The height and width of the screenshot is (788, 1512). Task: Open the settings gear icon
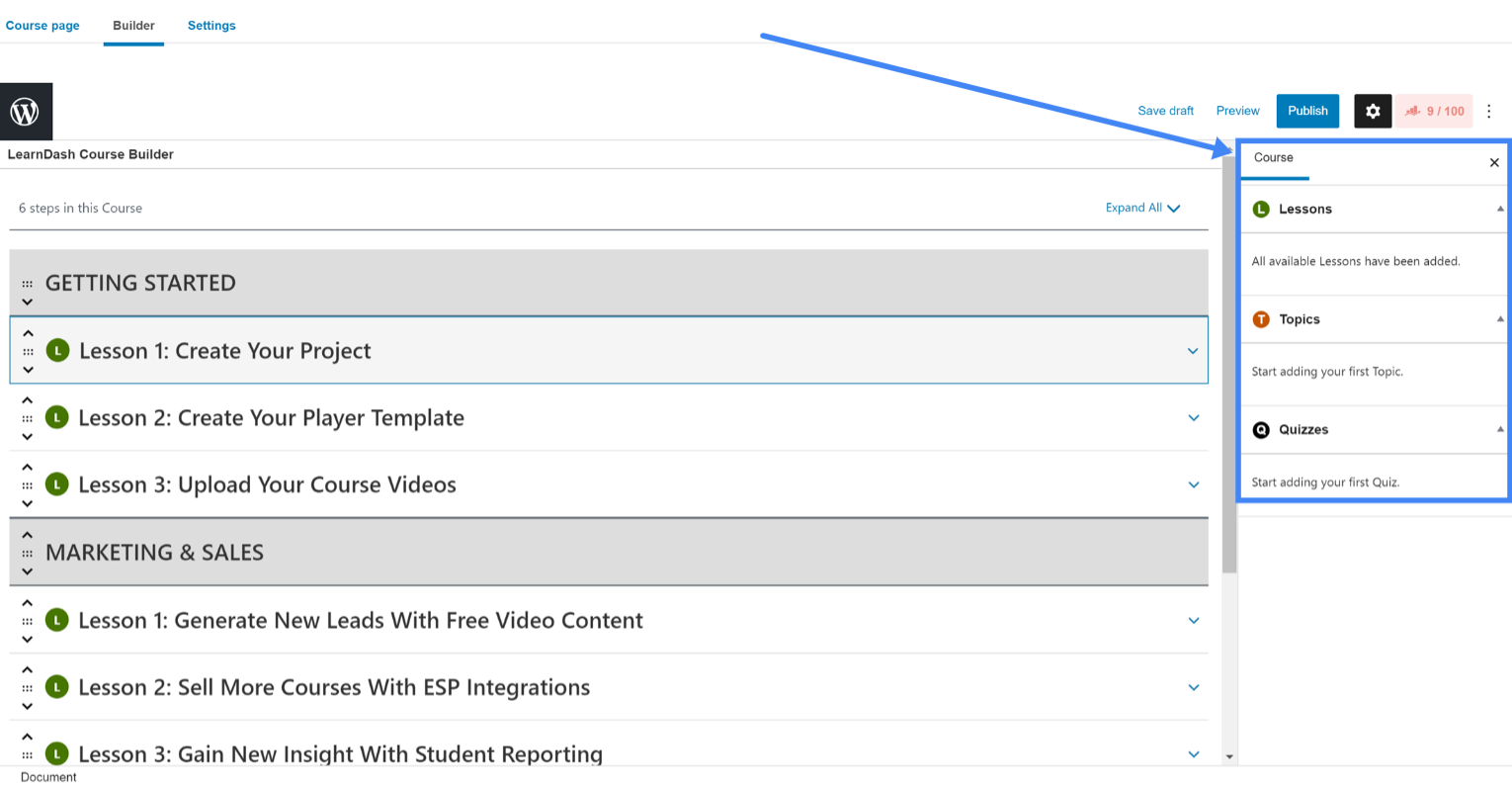(1373, 111)
